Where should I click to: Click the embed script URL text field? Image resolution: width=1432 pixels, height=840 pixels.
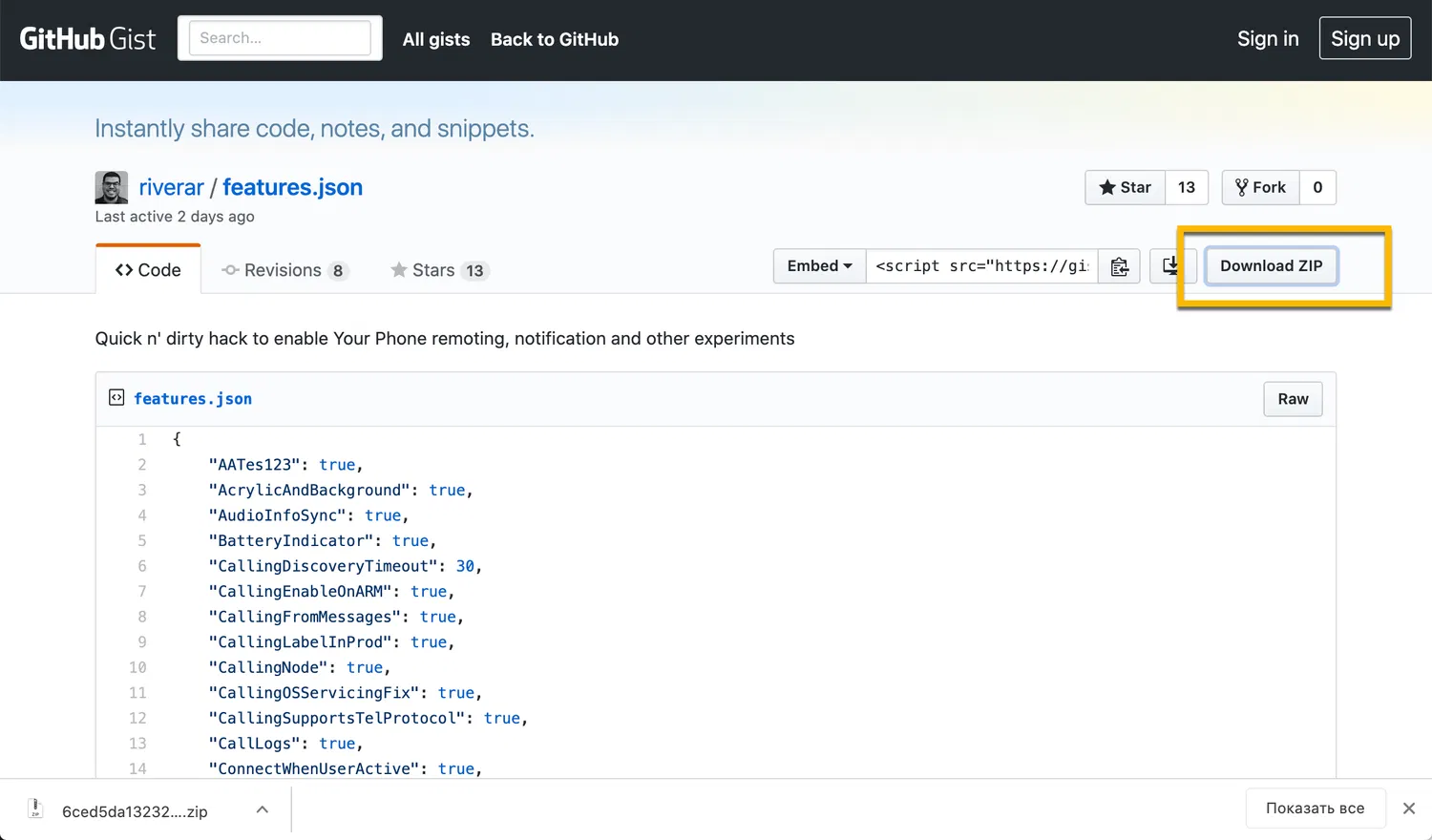981,266
